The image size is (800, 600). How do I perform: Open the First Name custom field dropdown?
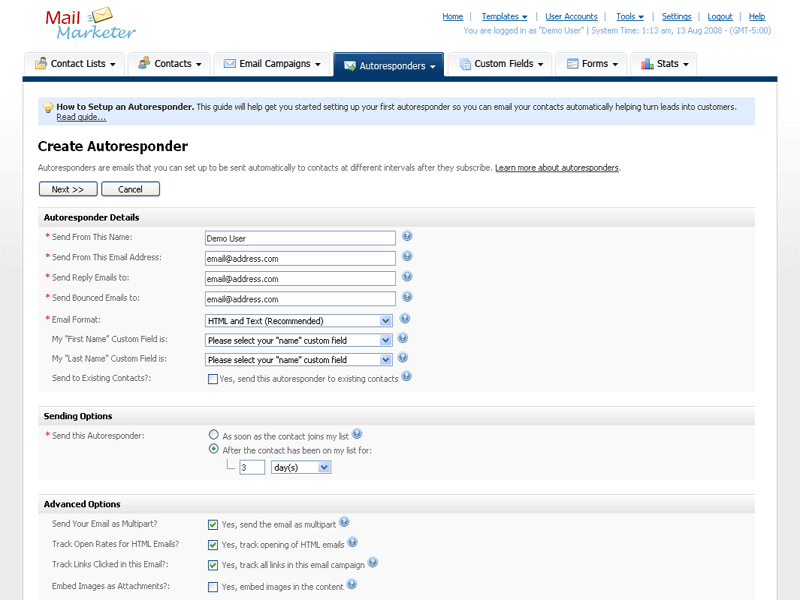298,340
